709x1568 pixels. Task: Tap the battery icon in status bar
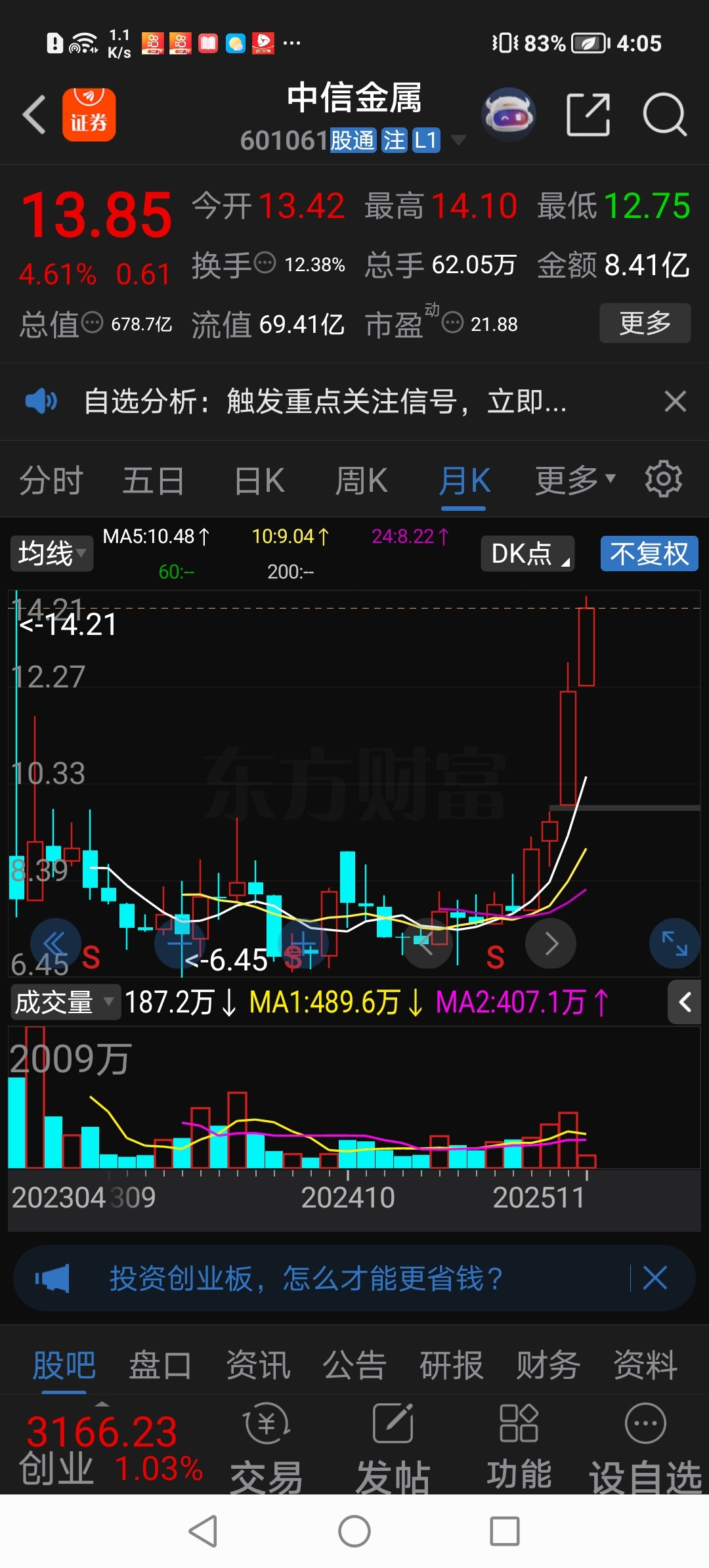click(x=590, y=43)
